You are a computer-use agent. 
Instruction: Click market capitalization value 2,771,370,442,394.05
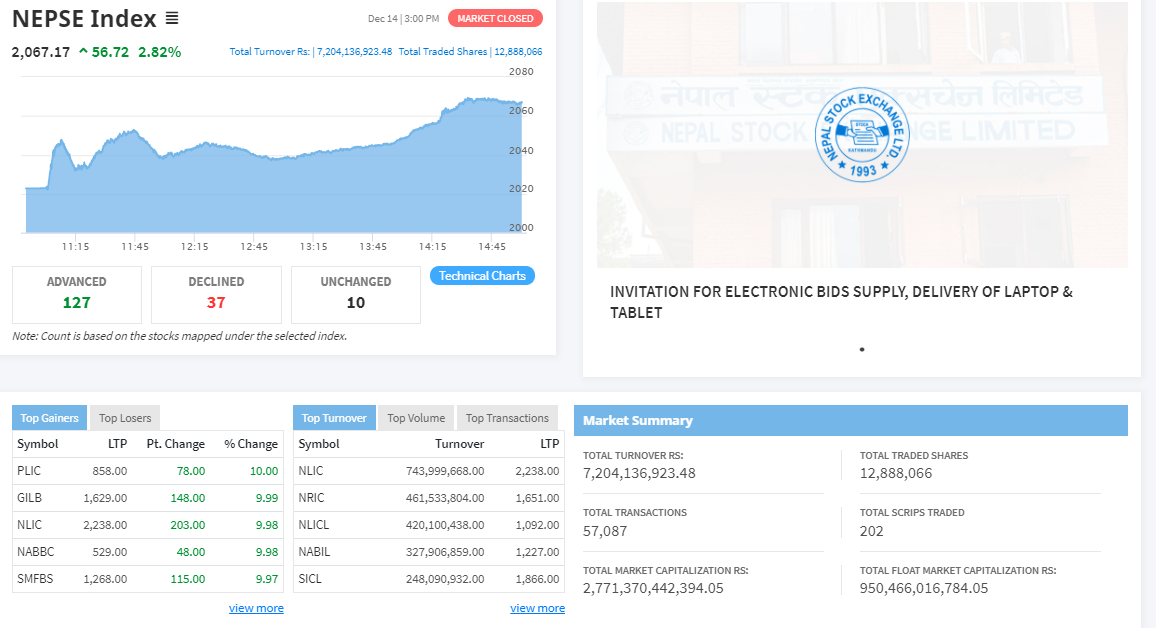(x=653, y=588)
